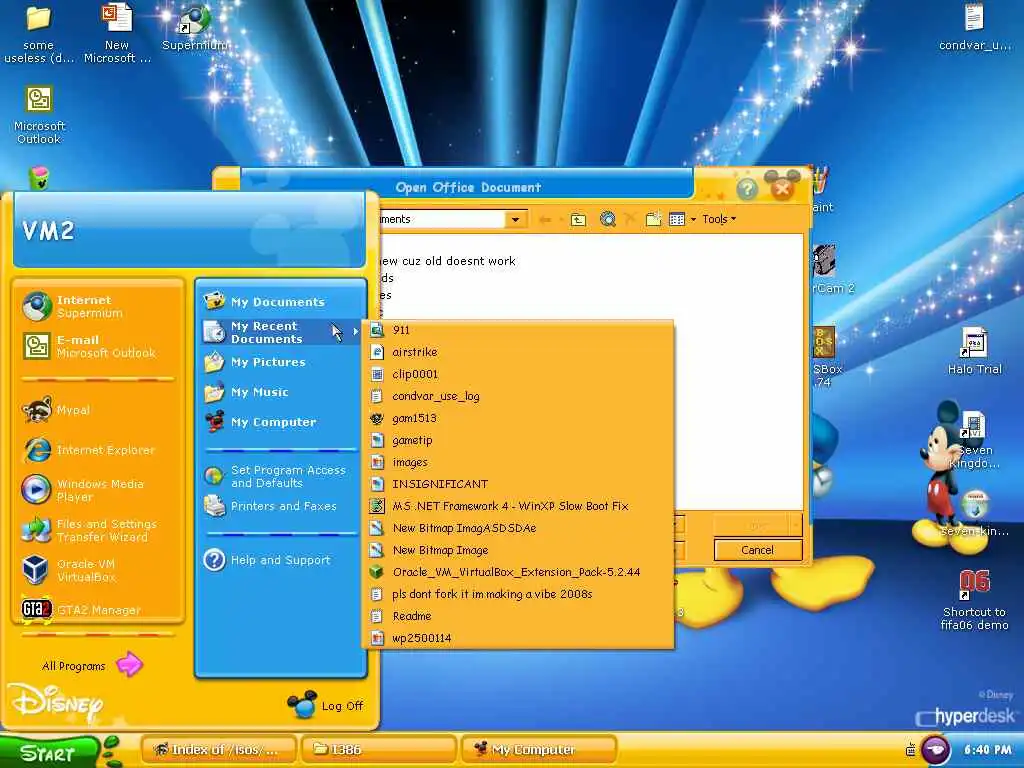The height and width of the screenshot is (768, 1024).
Task: Open recent document INSIGNIFICANT
Action: tap(518, 484)
